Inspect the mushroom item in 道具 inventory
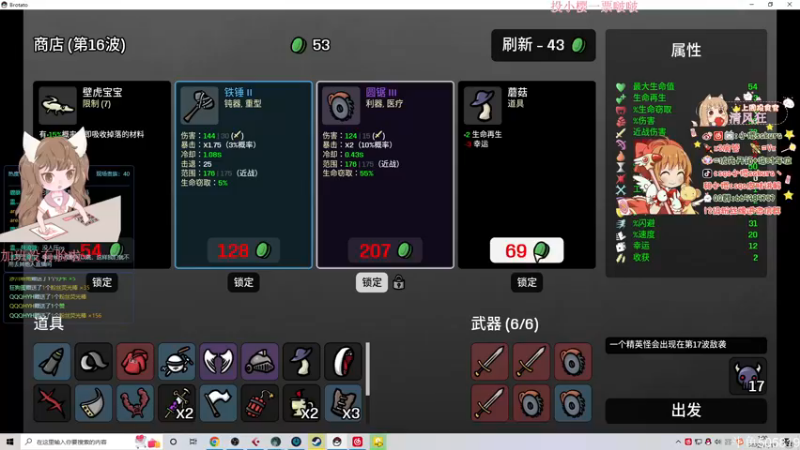Image resolution: width=800 pixels, height=450 pixels. tap(302, 361)
